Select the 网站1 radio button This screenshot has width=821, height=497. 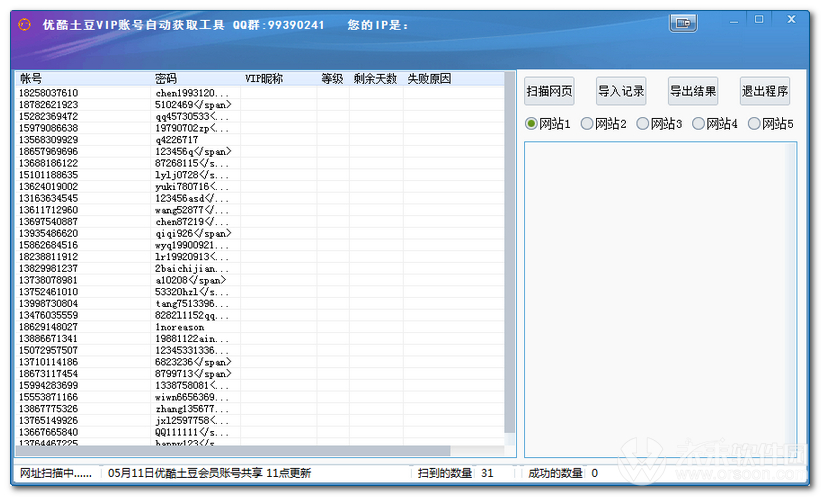coord(532,124)
